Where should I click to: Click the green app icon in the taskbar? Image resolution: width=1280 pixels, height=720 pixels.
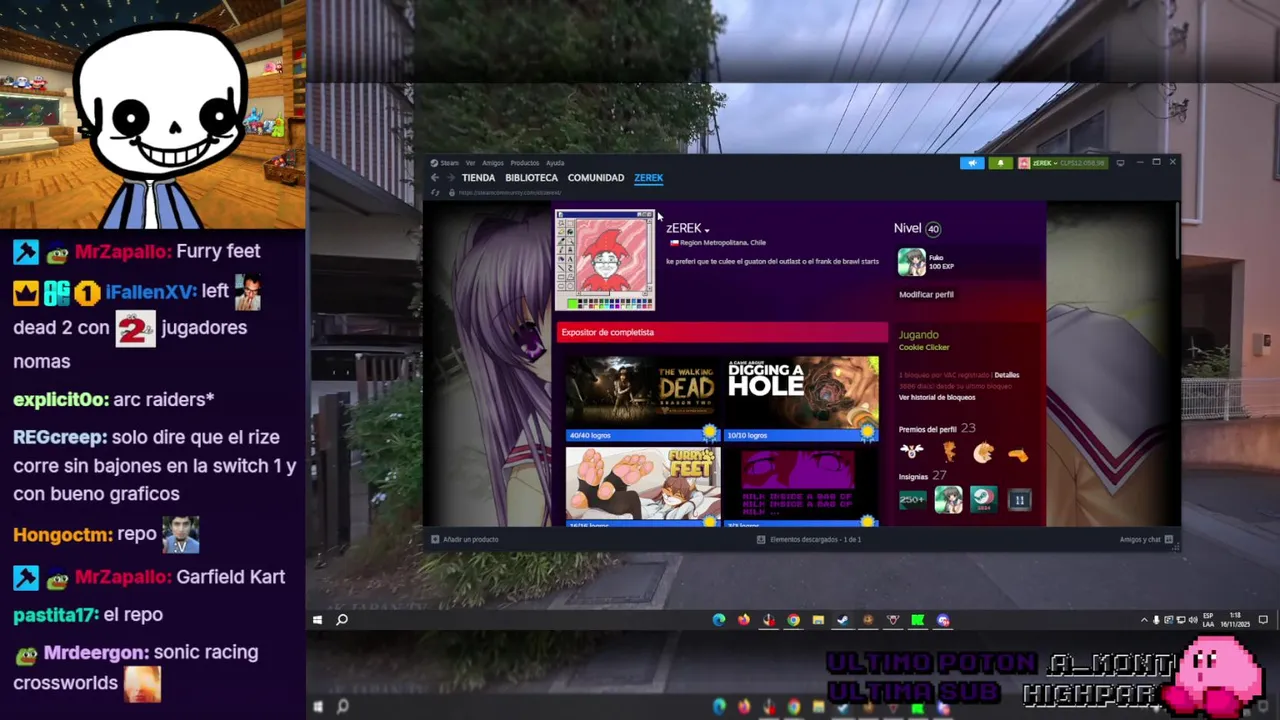(918, 620)
